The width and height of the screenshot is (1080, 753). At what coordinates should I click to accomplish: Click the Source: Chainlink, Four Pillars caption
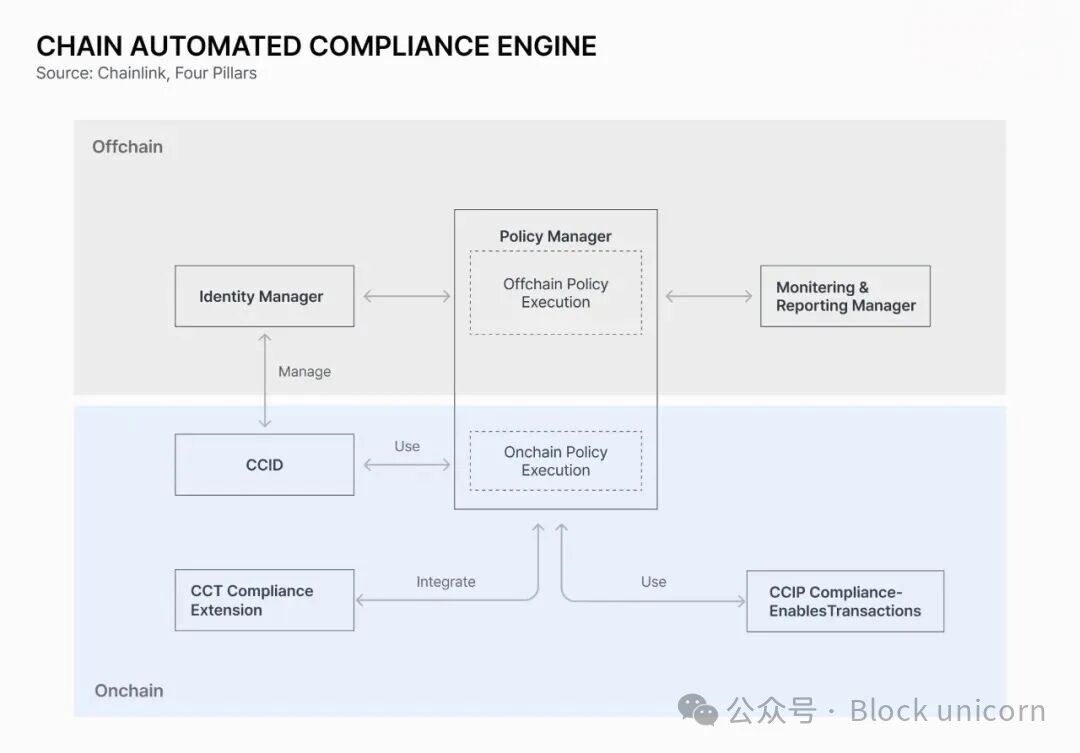point(146,73)
